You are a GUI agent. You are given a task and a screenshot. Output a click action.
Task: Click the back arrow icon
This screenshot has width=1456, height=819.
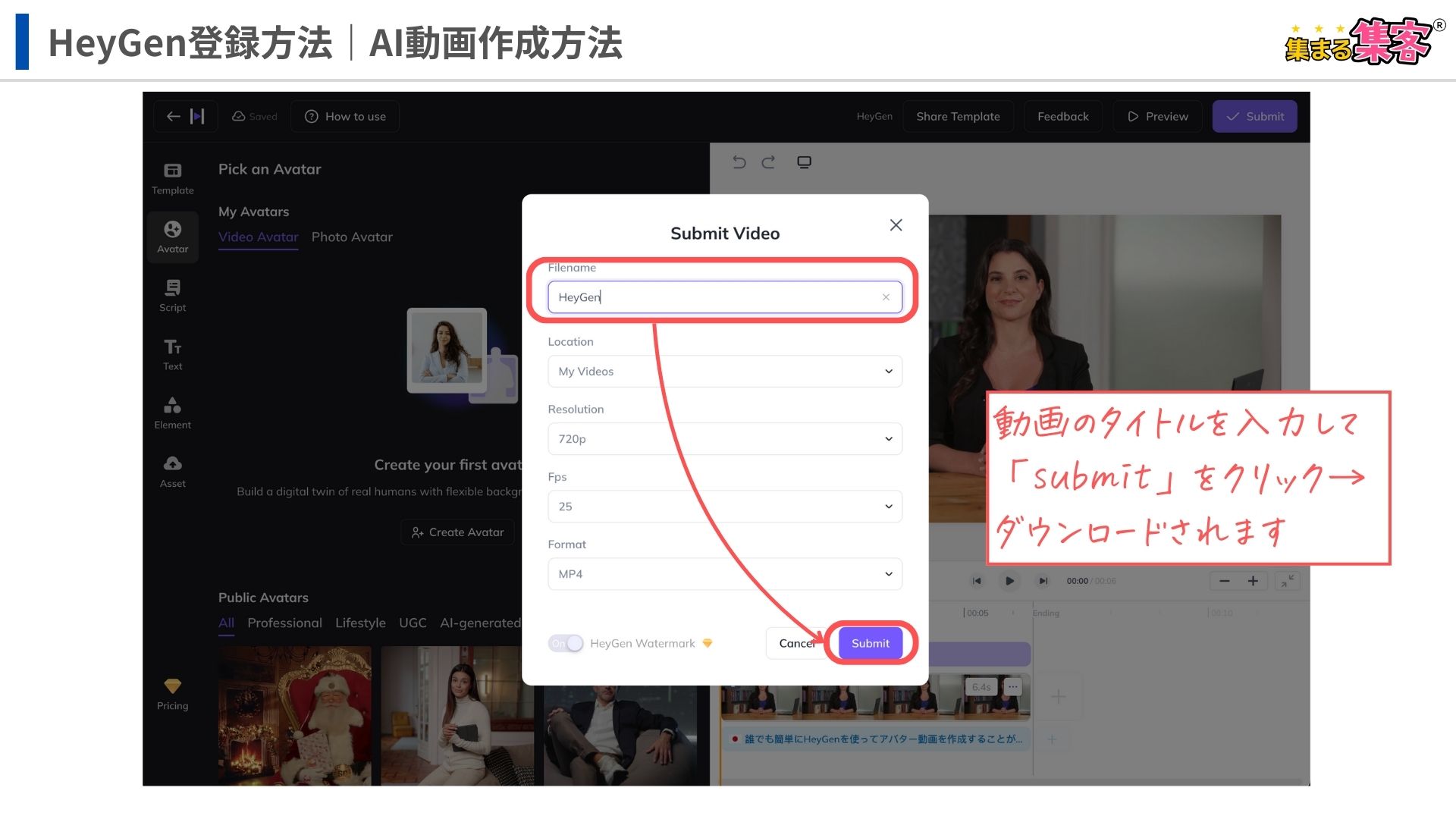tap(173, 116)
